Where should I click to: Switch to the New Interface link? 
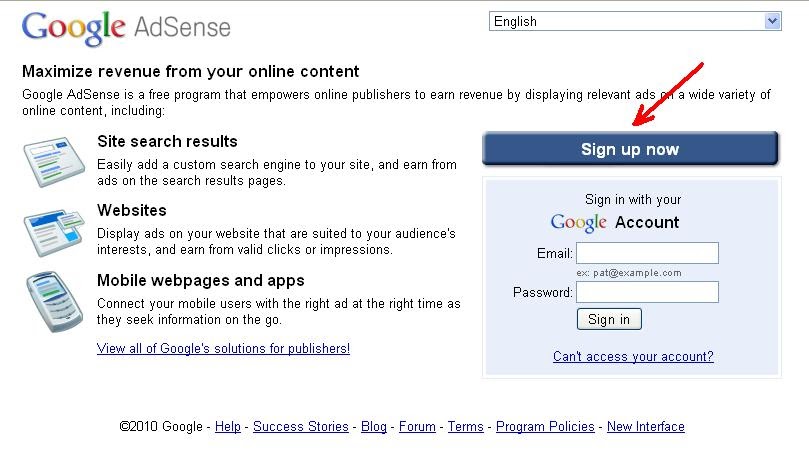pos(645,427)
